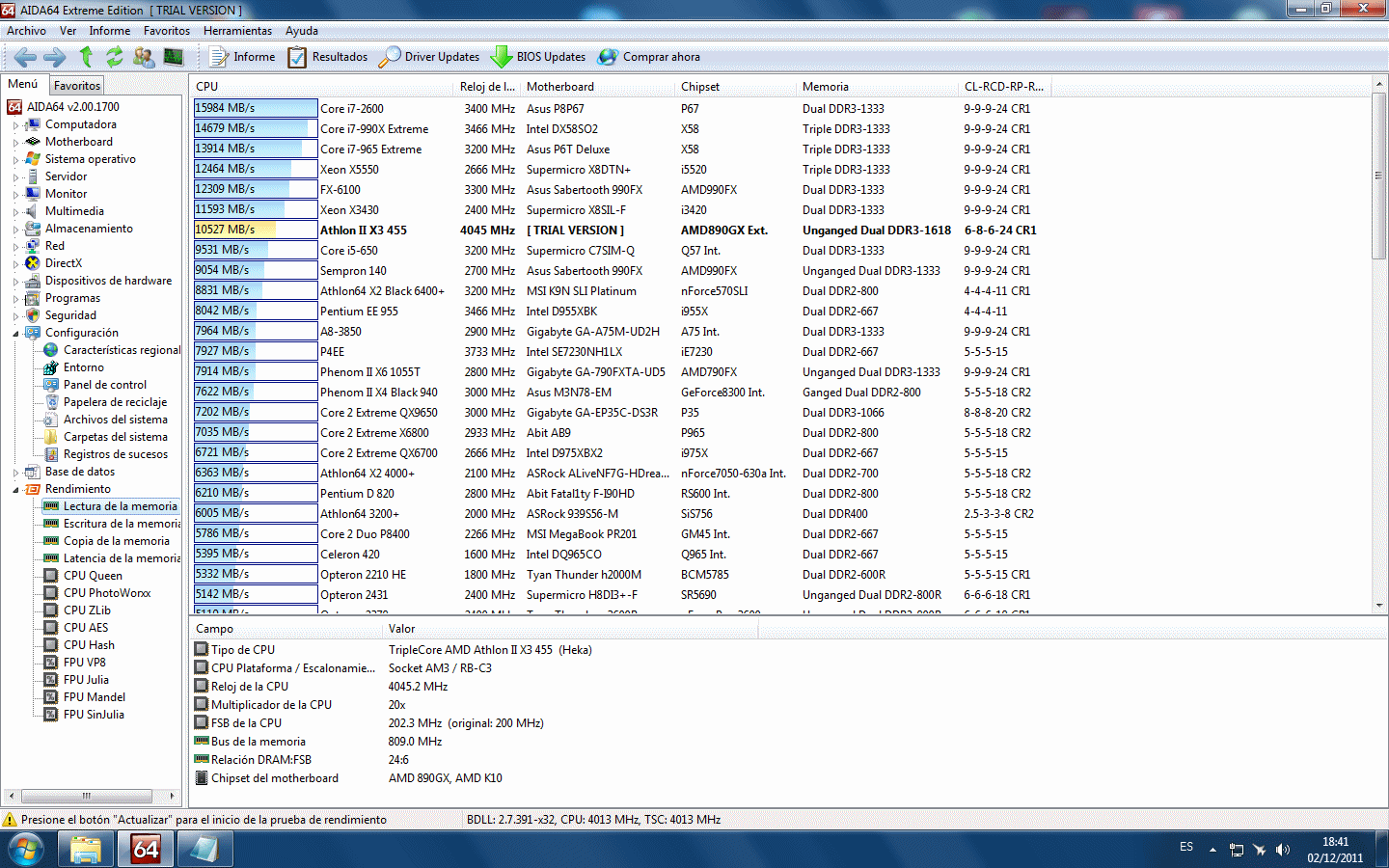Click the Comprar ahora link
The image size is (1389, 868).
pos(649,57)
